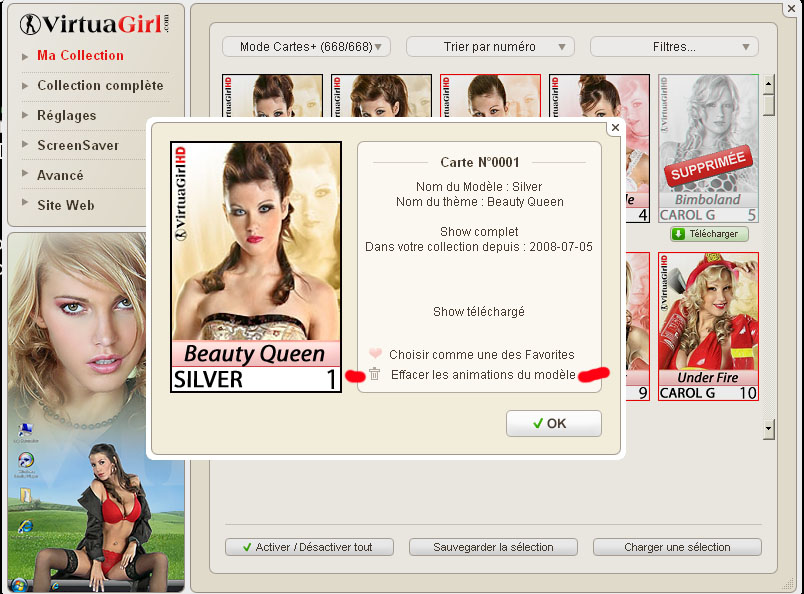Click the card list scroll-up arrow
This screenshot has height=594, width=804.
click(768, 84)
